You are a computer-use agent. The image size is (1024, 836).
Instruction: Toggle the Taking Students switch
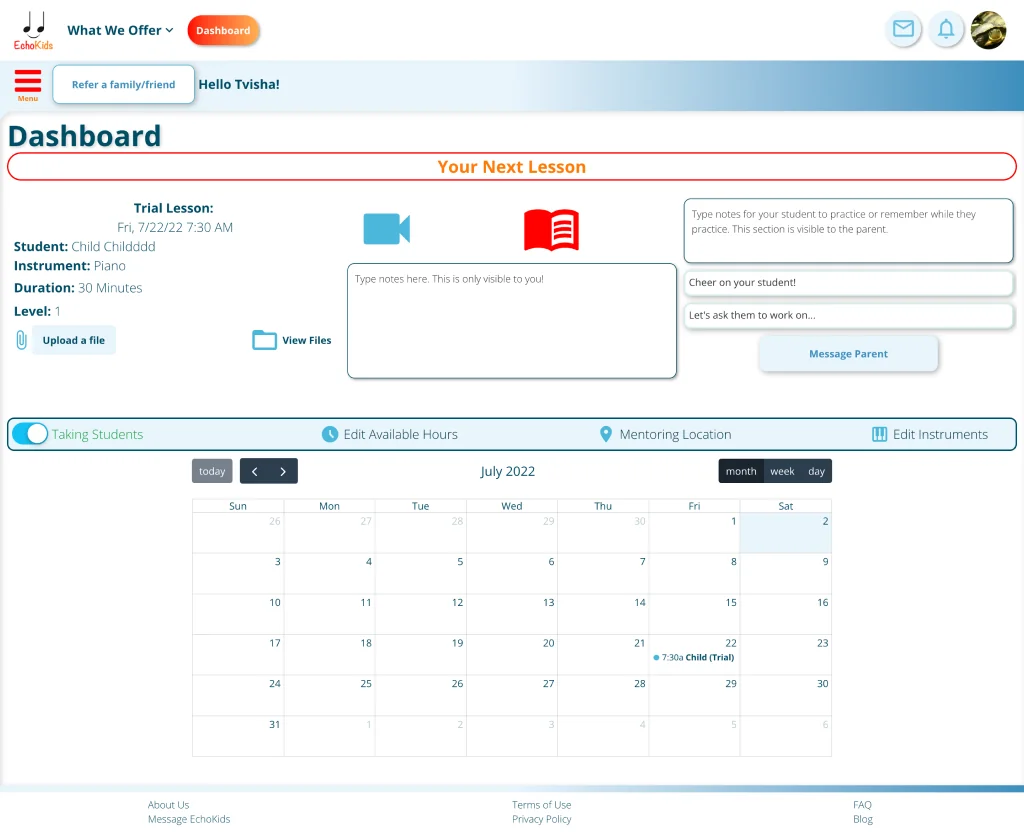click(x=30, y=434)
